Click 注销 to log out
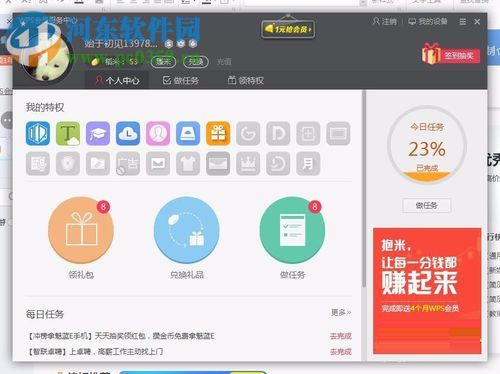500x374 pixels. 385,22
